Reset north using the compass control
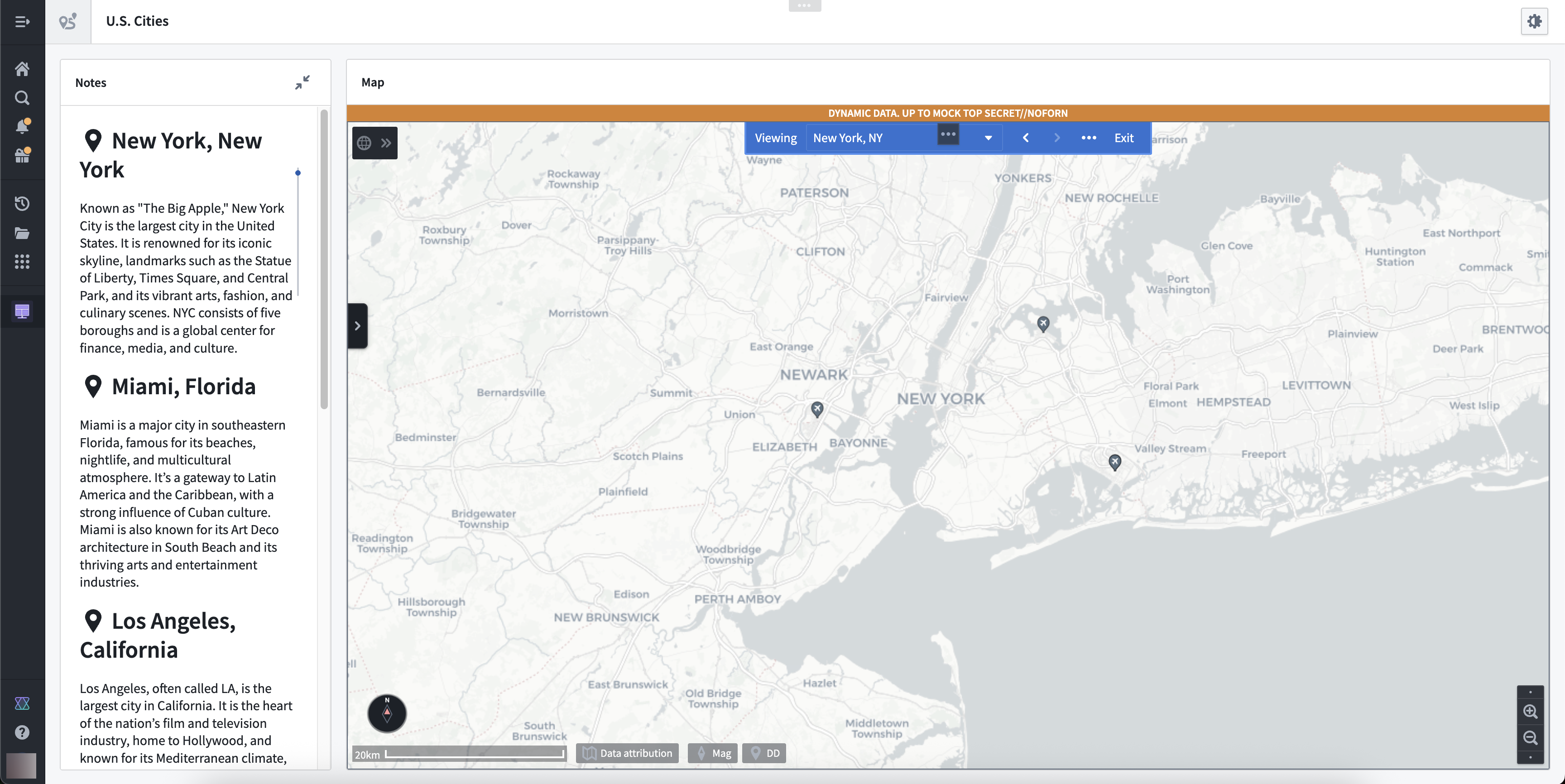 tap(387, 713)
